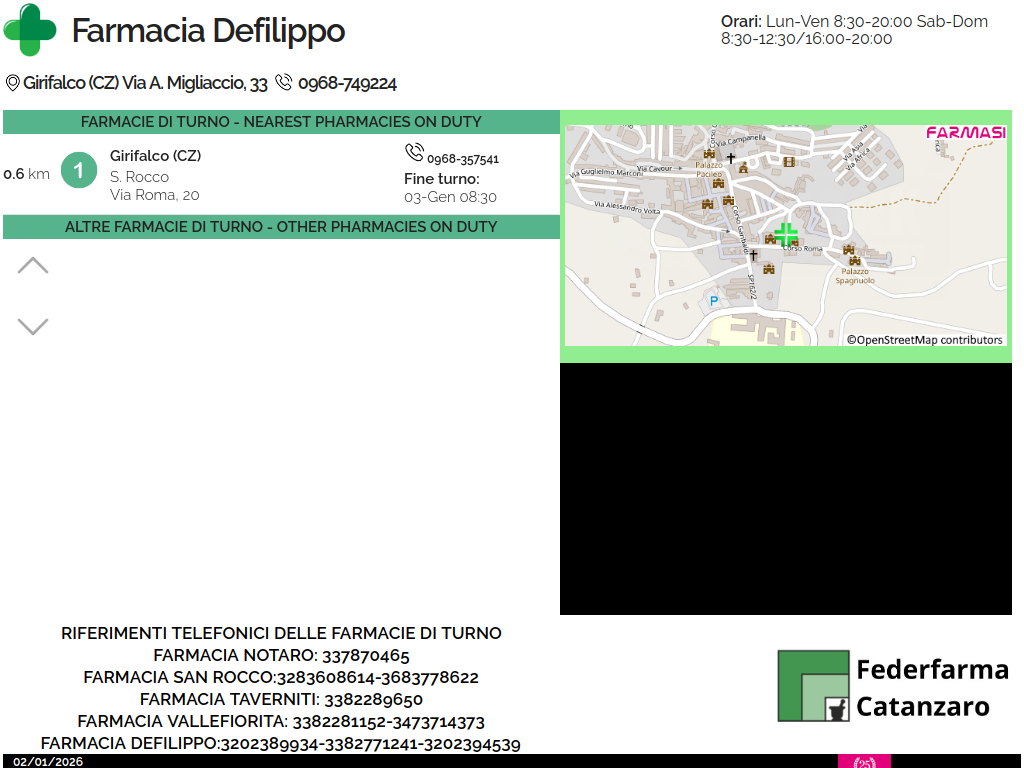The height and width of the screenshot is (768, 1024).
Task: Click the location pin icon beside Girifalco address
Action: 13,83
